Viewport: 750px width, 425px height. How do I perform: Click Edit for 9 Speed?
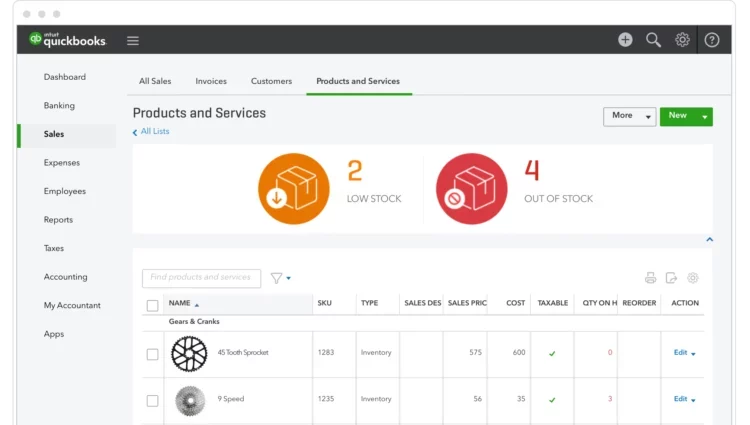[680, 399]
